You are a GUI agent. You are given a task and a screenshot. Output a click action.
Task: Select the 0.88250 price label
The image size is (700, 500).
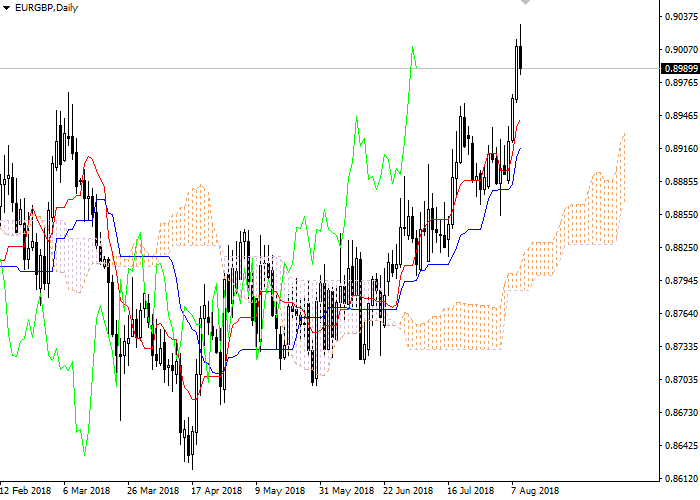click(x=681, y=248)
